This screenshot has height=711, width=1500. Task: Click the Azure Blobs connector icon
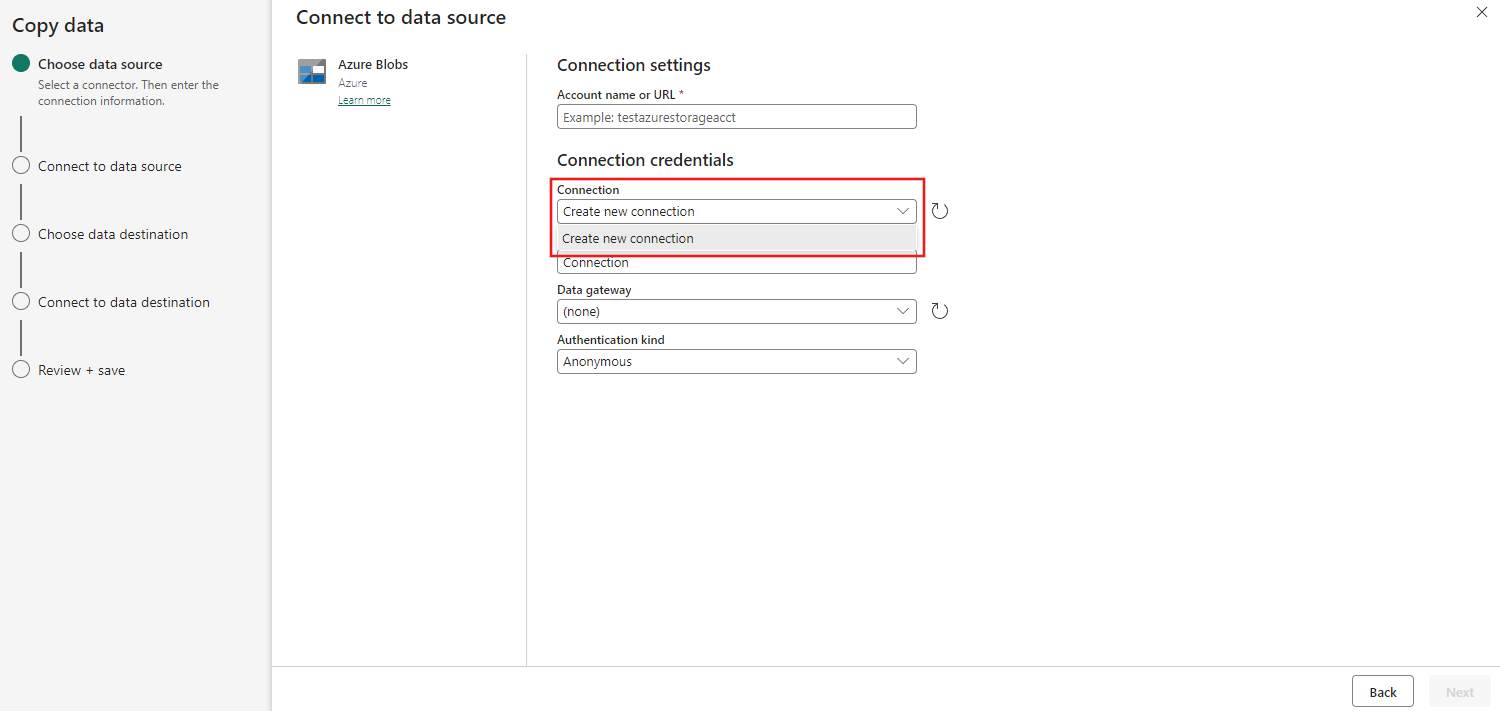(x=312, y=72)
